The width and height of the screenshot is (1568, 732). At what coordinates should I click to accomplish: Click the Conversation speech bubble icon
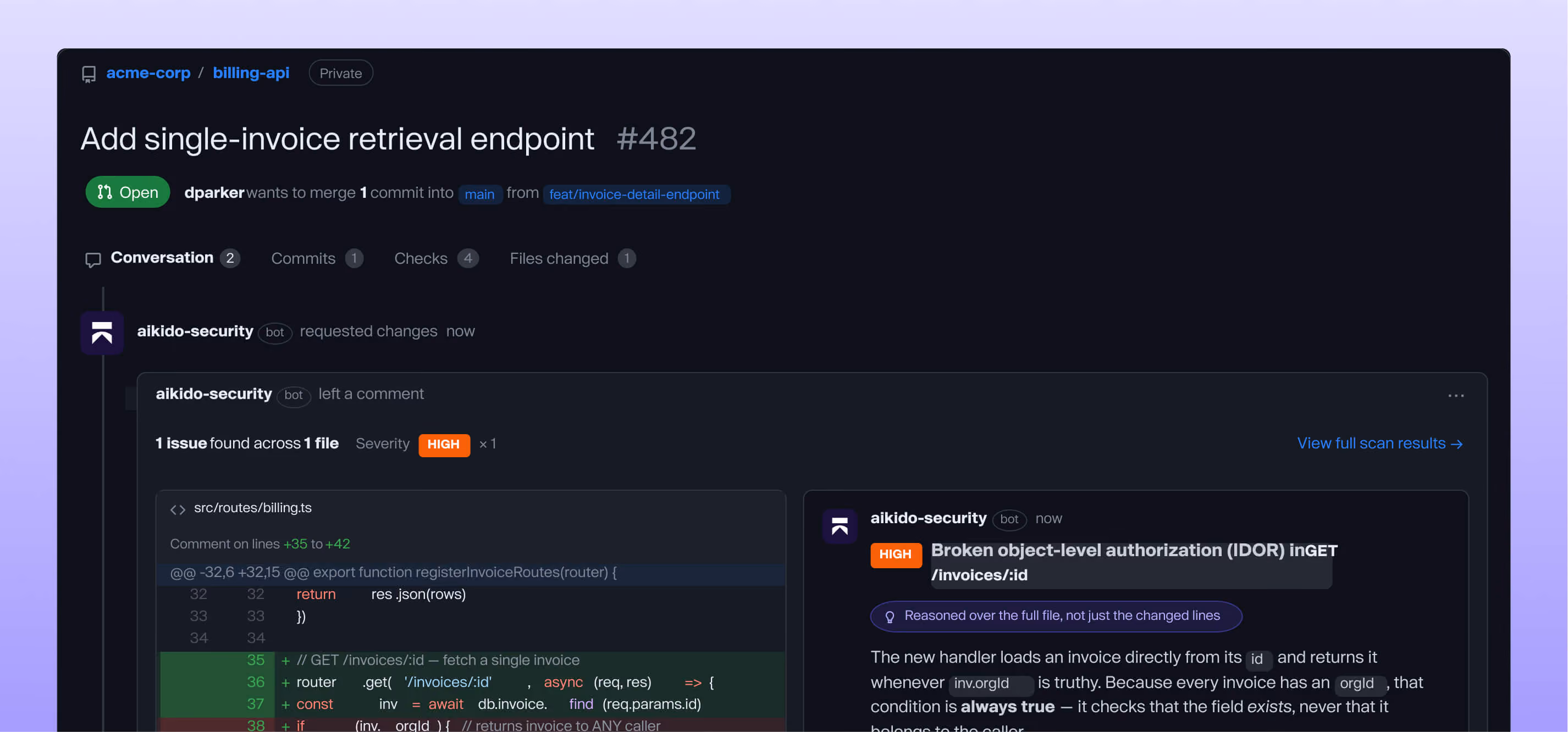click(93, 260)
